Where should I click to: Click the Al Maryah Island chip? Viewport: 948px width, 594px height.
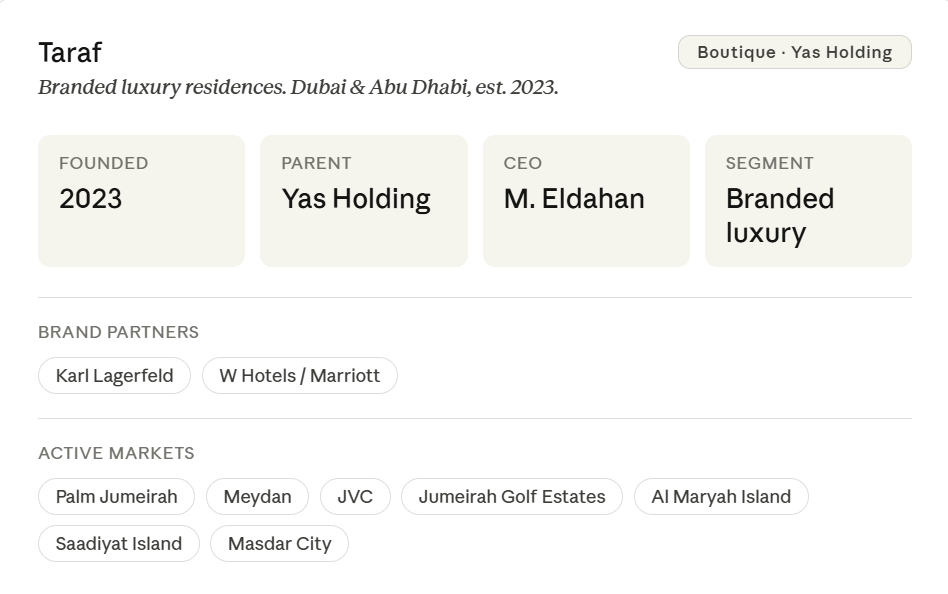721,497
